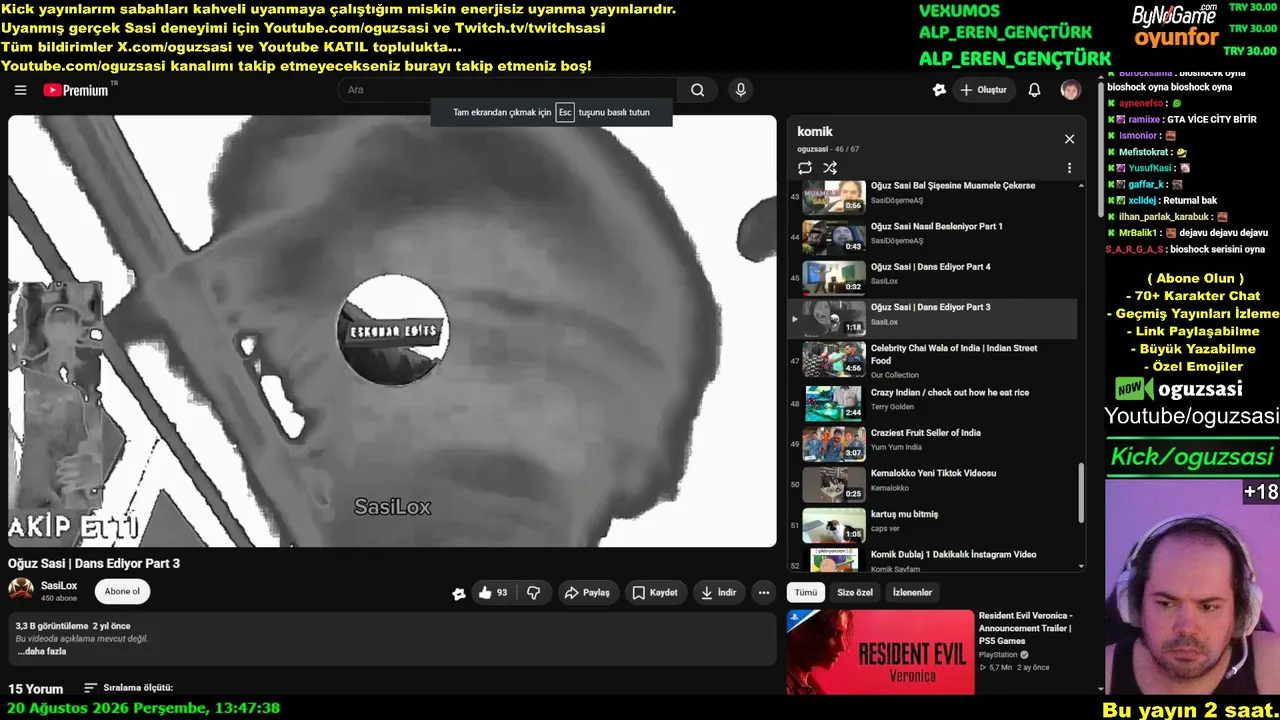Viewport: 1280px width, 720px height.
Task: Click the komik playlist title
Action: (x=815, y=131)
